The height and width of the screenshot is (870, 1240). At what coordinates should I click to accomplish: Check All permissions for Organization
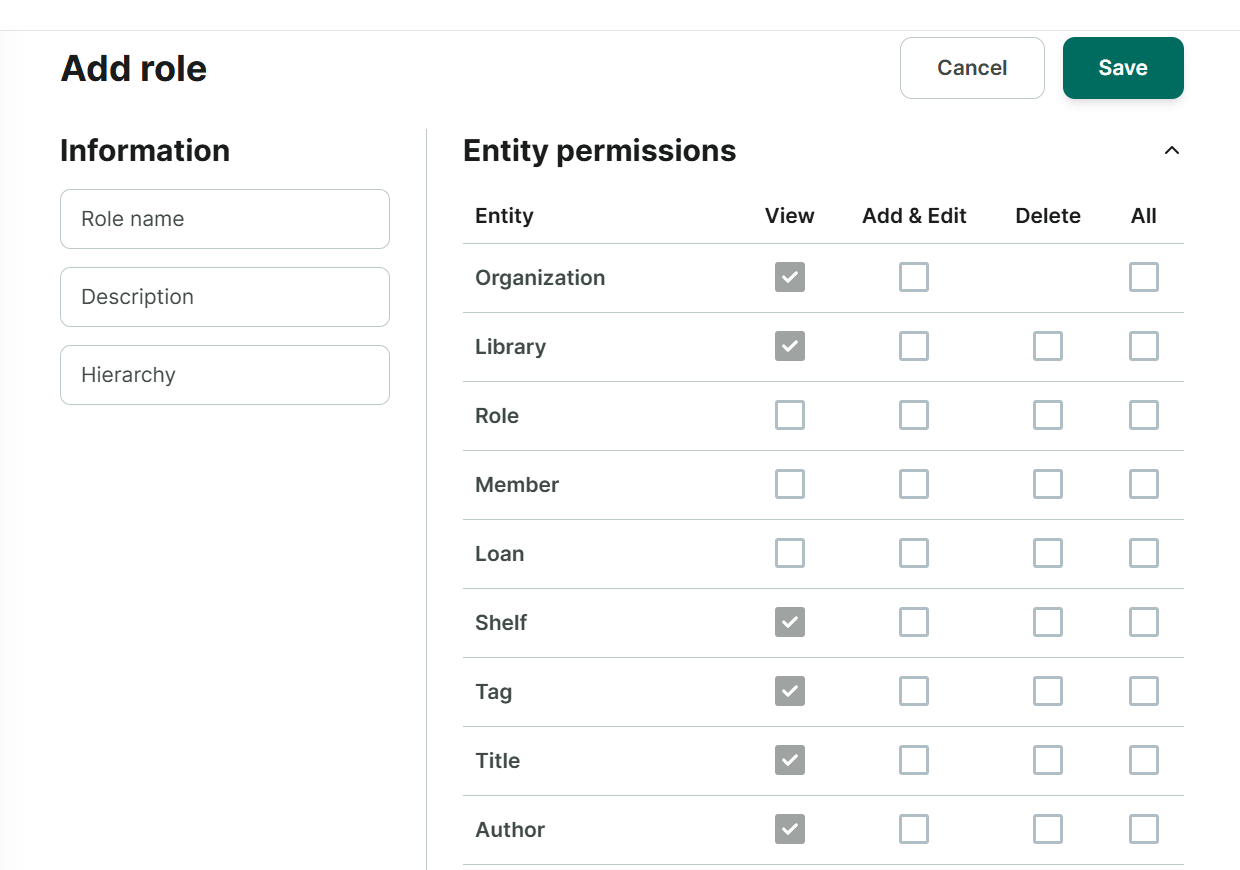point(1144,277)
